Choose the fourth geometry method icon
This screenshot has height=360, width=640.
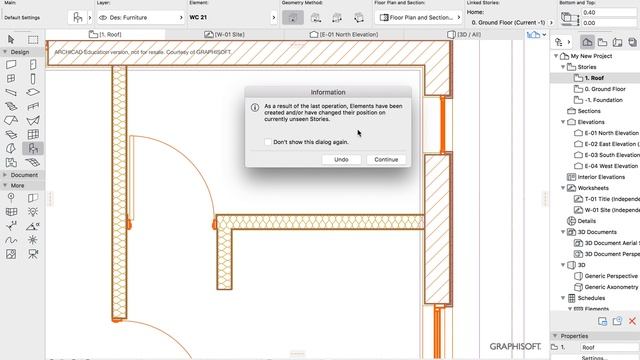(359, 18)
